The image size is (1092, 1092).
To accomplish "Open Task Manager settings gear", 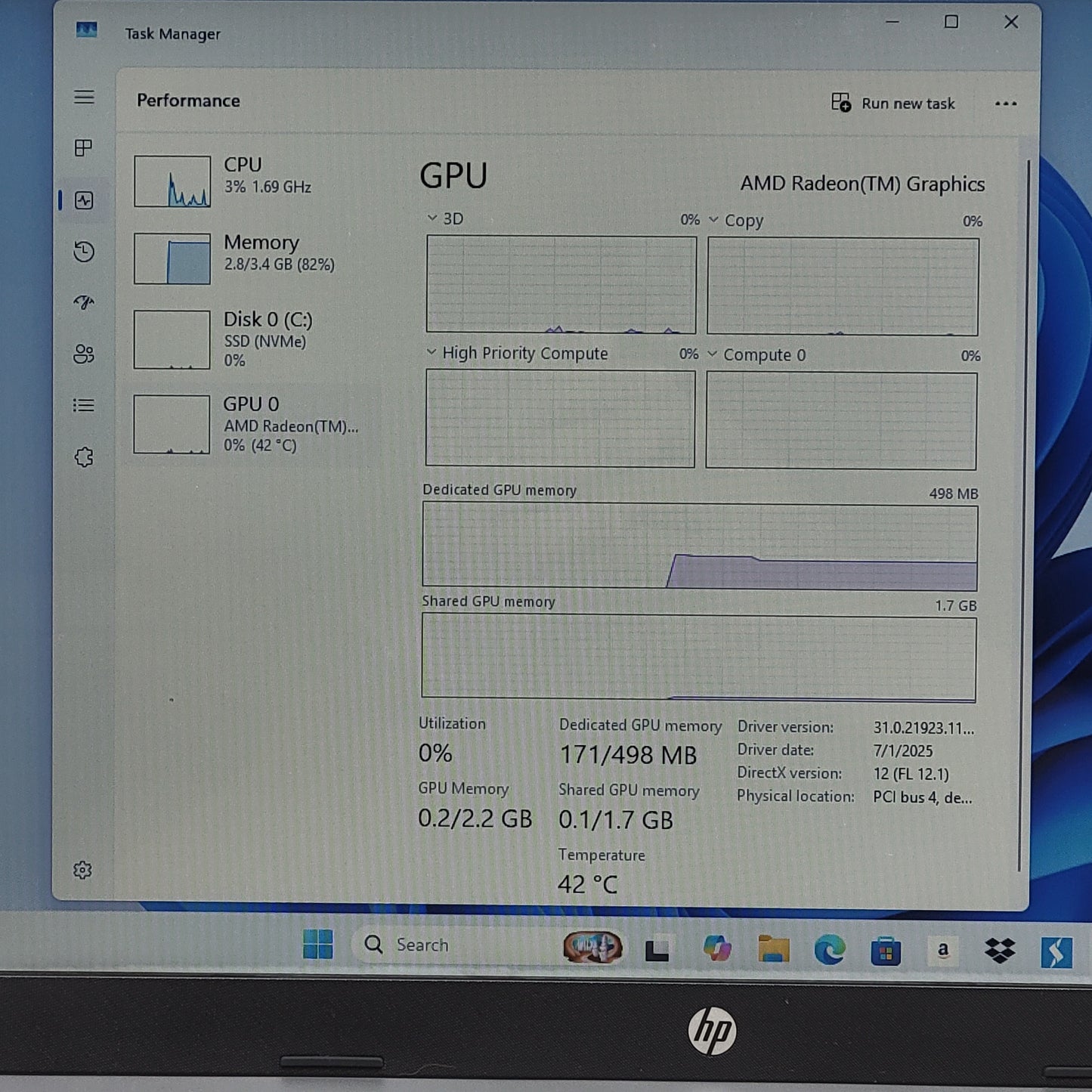I will [82, 871].
